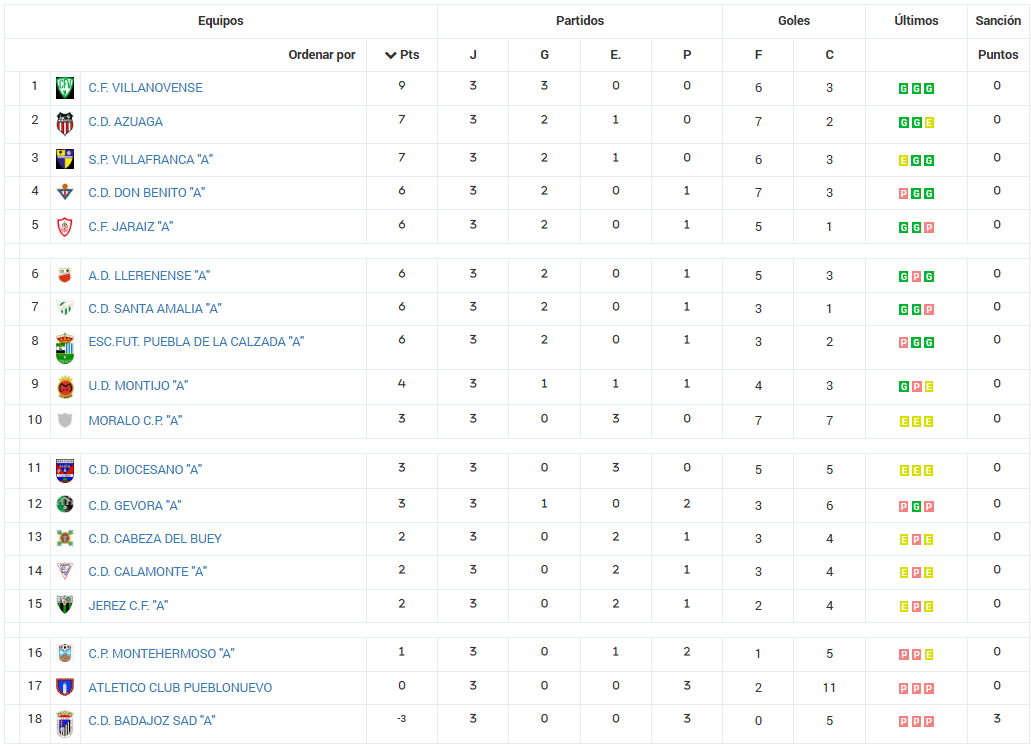Click first result badge in Villanovense row

(903, 89)
